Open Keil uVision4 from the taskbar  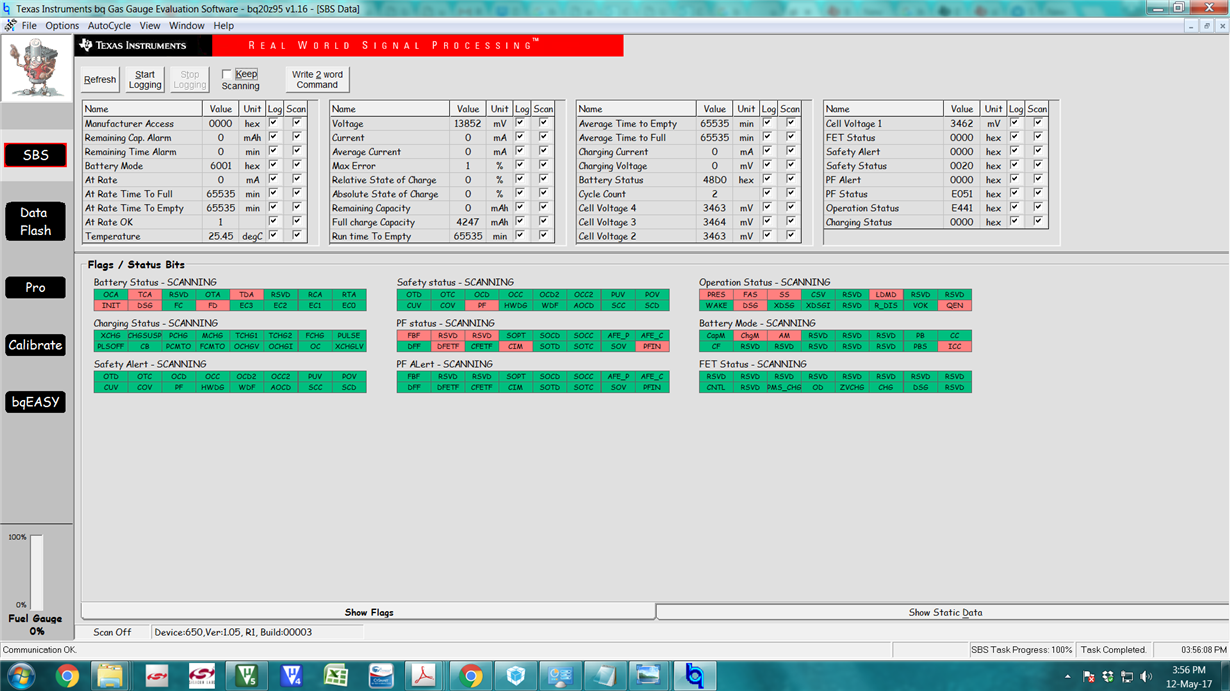pyautogui.click(x=291, y=677)
